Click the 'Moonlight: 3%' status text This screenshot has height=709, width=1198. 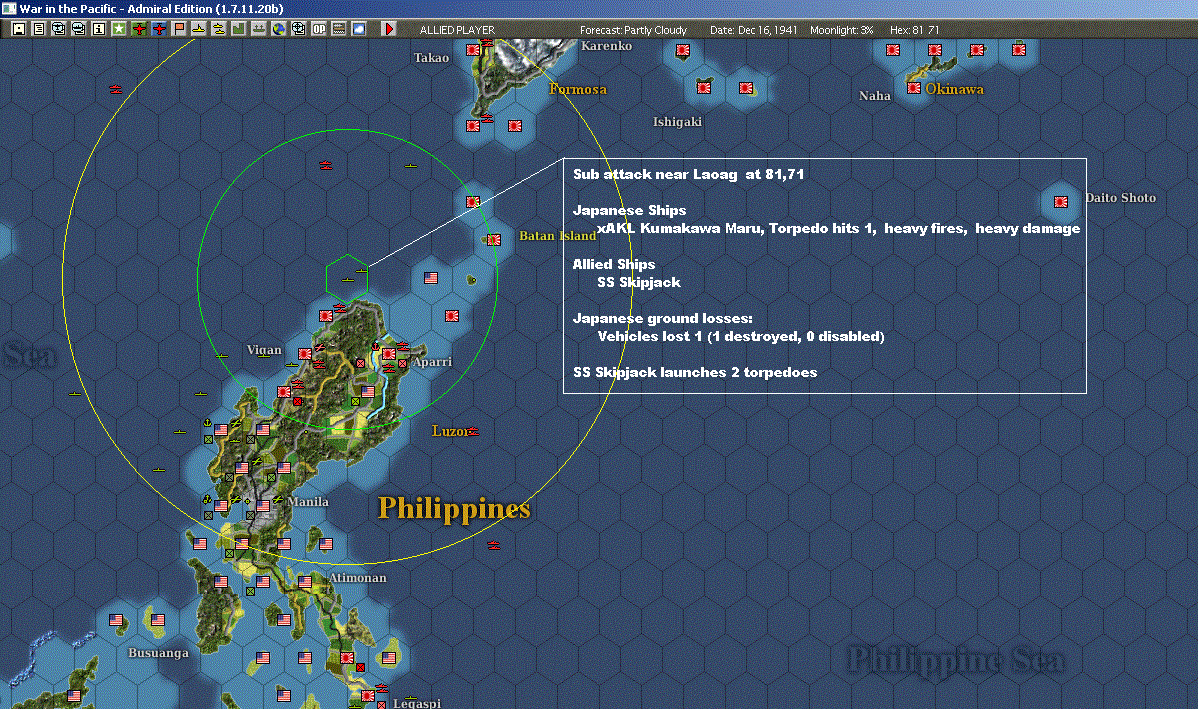coord(841,30)
